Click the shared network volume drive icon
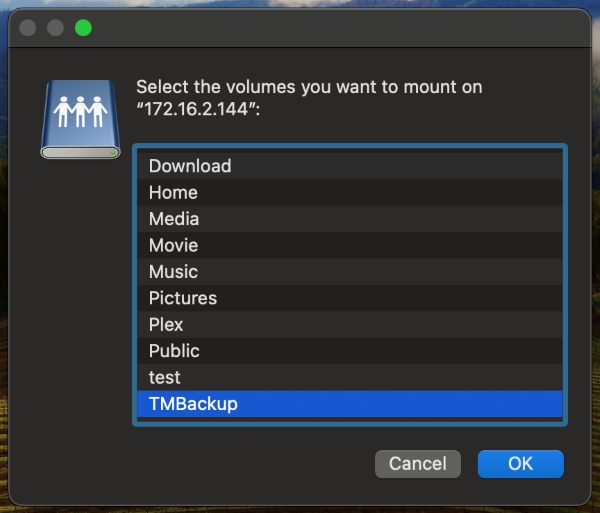Image resolution: width=600 pixels, height=513 pixels. click(80, 119)
